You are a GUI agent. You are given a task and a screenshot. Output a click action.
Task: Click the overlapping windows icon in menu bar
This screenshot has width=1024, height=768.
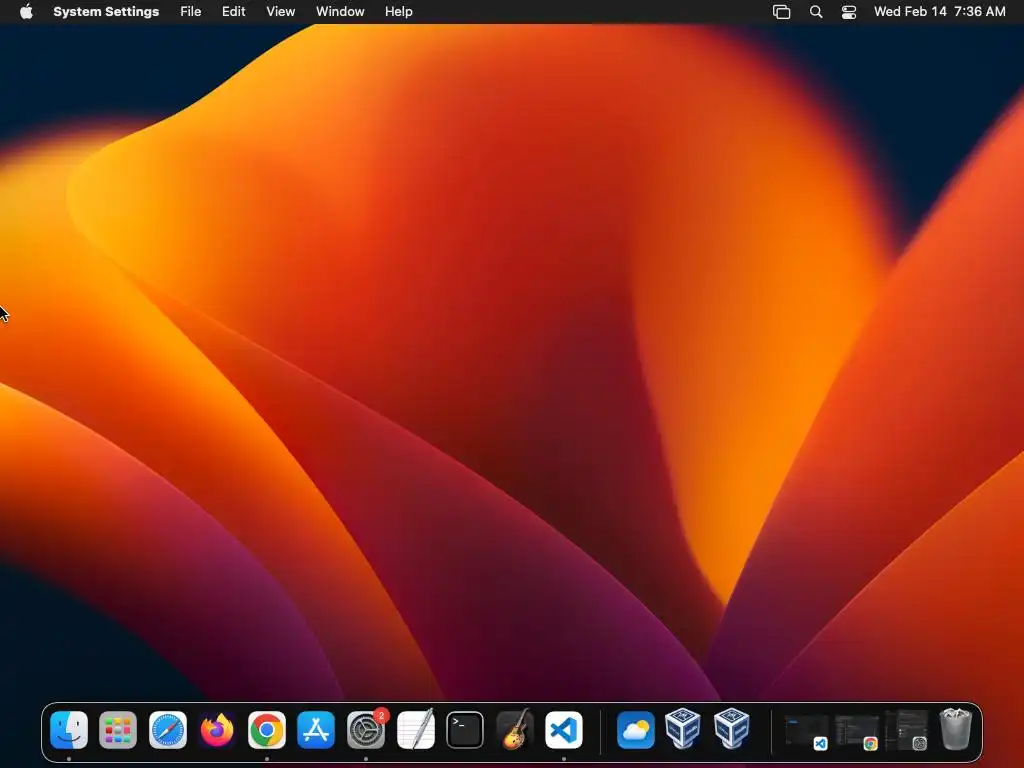point(781,12)
